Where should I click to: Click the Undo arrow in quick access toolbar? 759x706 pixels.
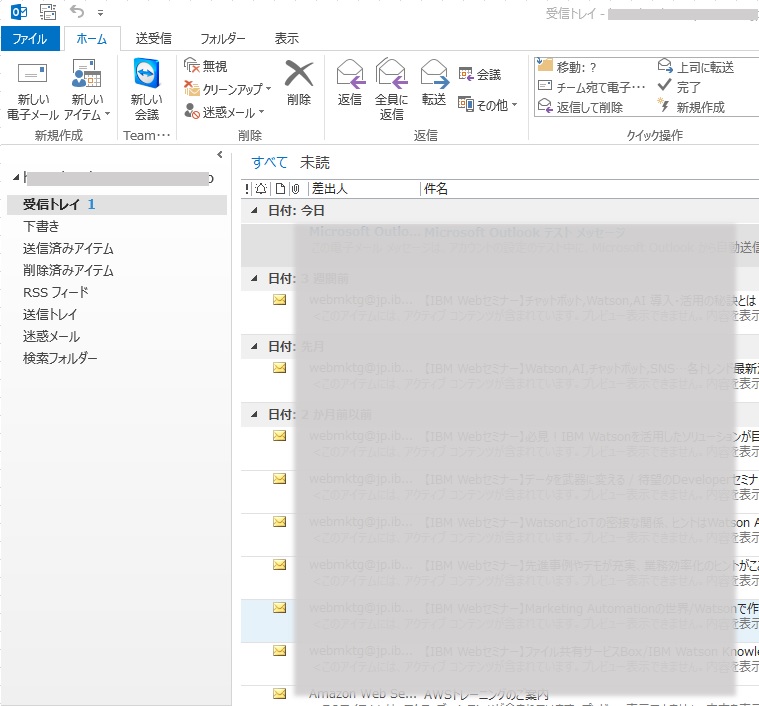[x=77, y=12]
